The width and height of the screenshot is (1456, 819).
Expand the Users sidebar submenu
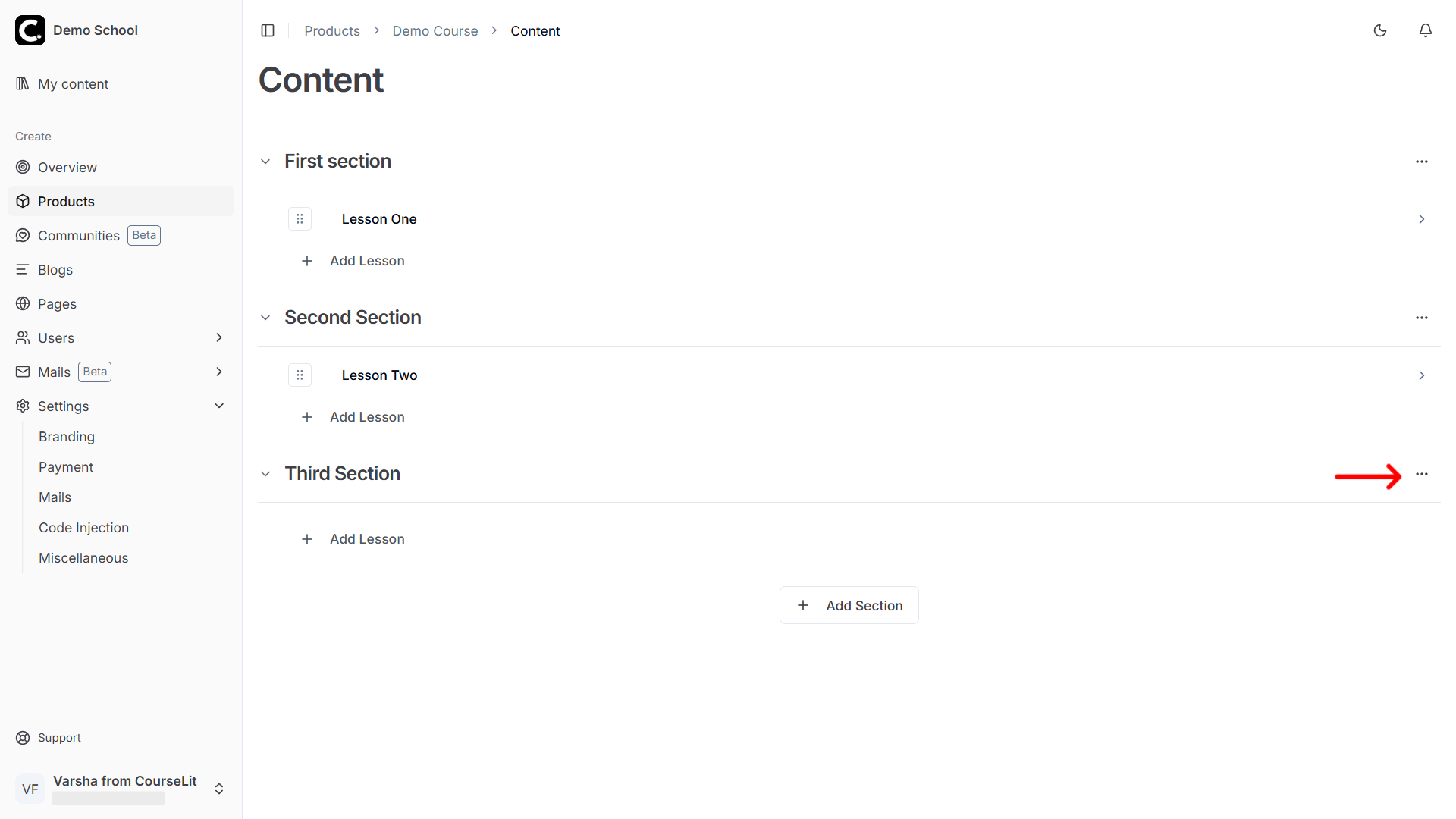click(x=219, y=337)
